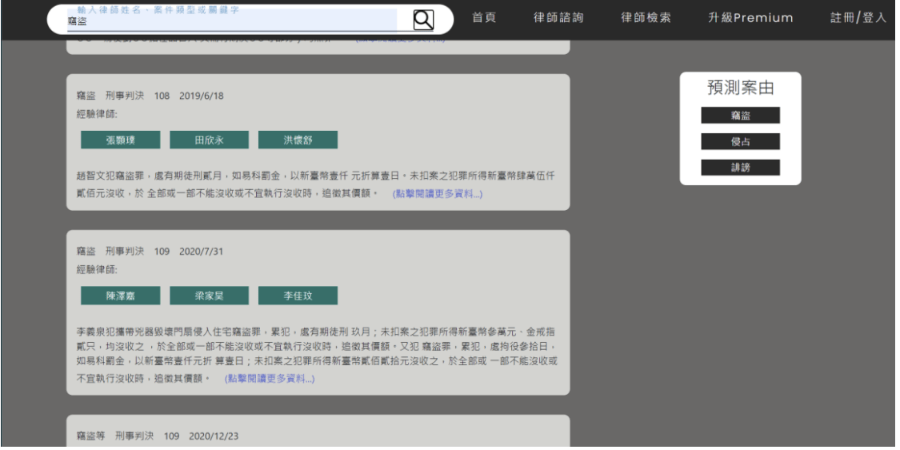
Task: Select 升級Premium in the top bar
Action: (x=751, y=18)
